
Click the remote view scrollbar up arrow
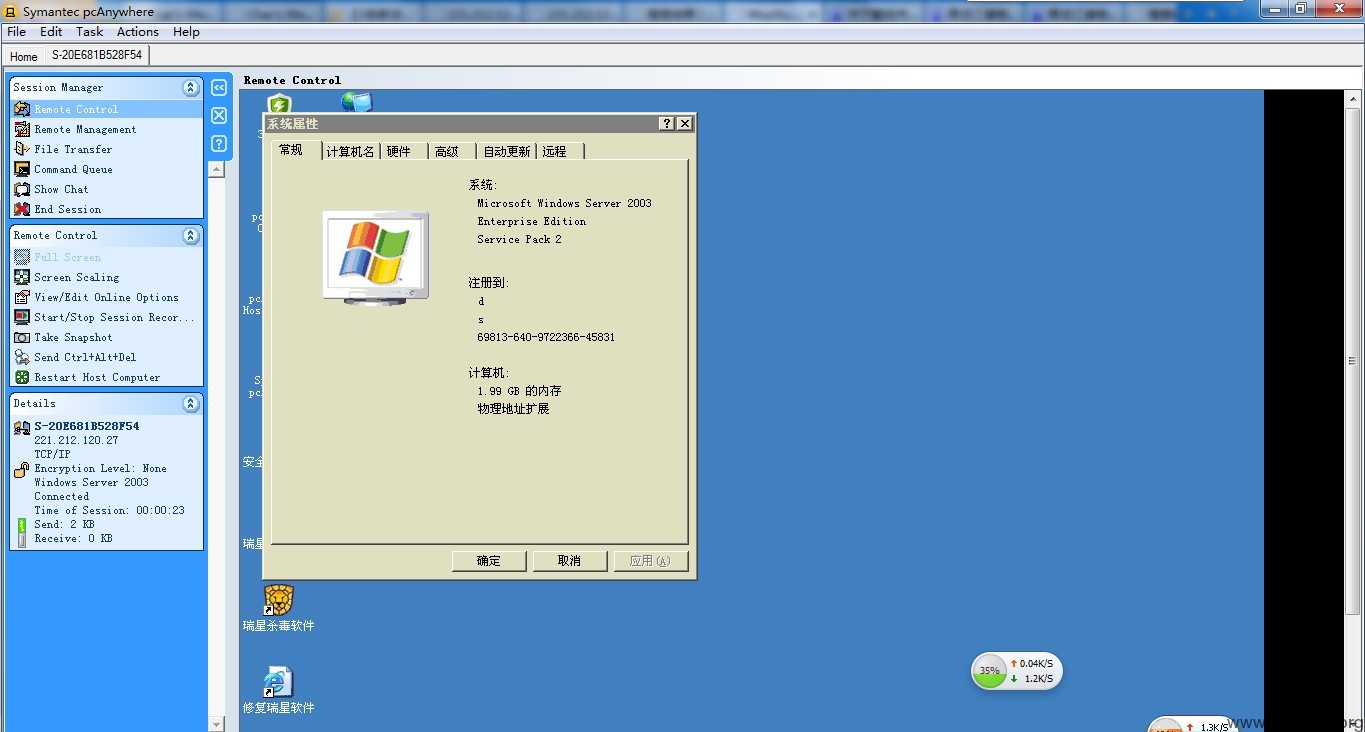pos(1354,99)
